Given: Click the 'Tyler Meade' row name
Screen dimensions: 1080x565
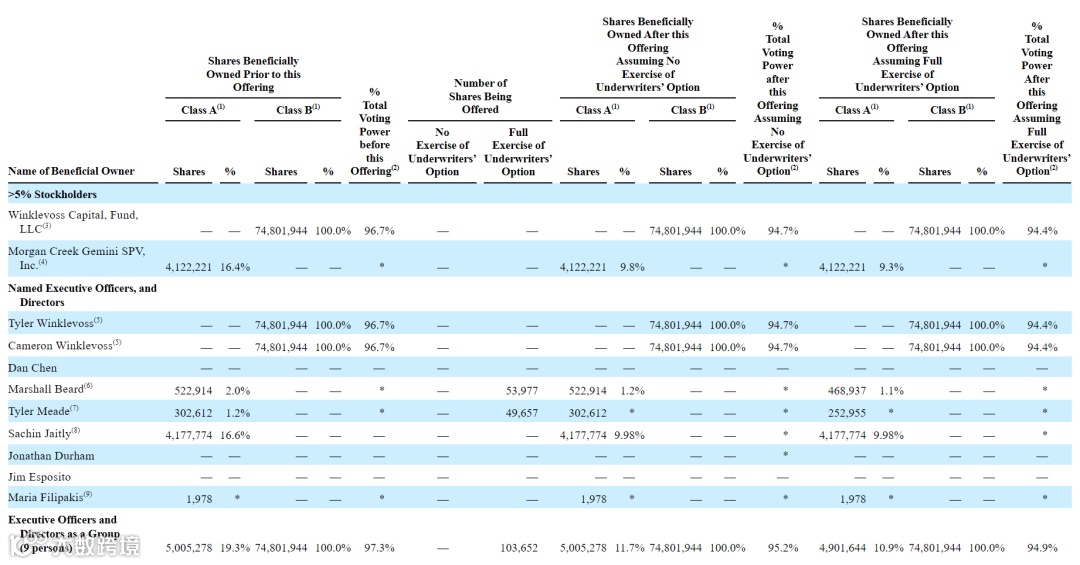Looking at the screenshot, I should tap(43, 411).
